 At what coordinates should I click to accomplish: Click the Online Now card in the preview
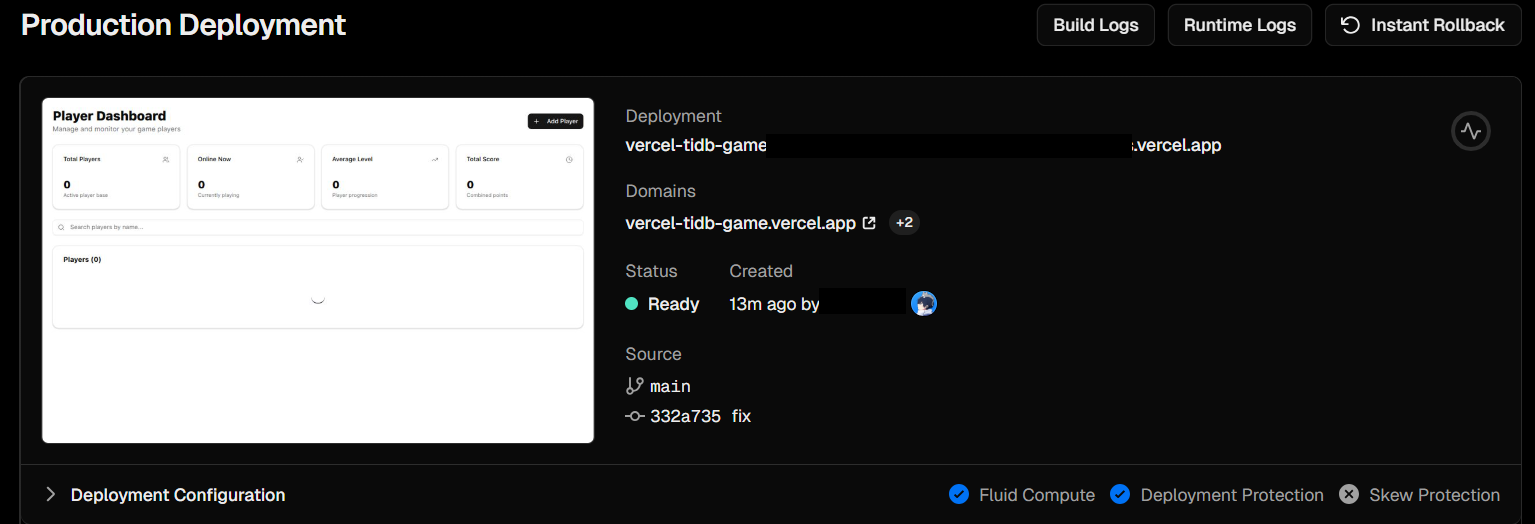(250, 177)
